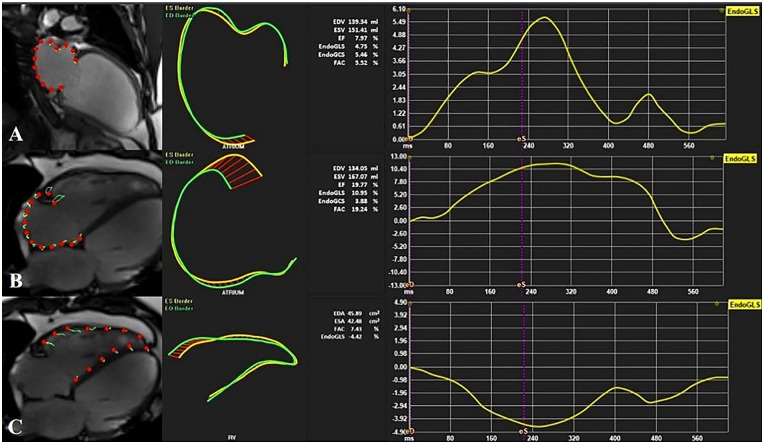Click the panel A cardiac MRI image

click(x=80, y=72)
